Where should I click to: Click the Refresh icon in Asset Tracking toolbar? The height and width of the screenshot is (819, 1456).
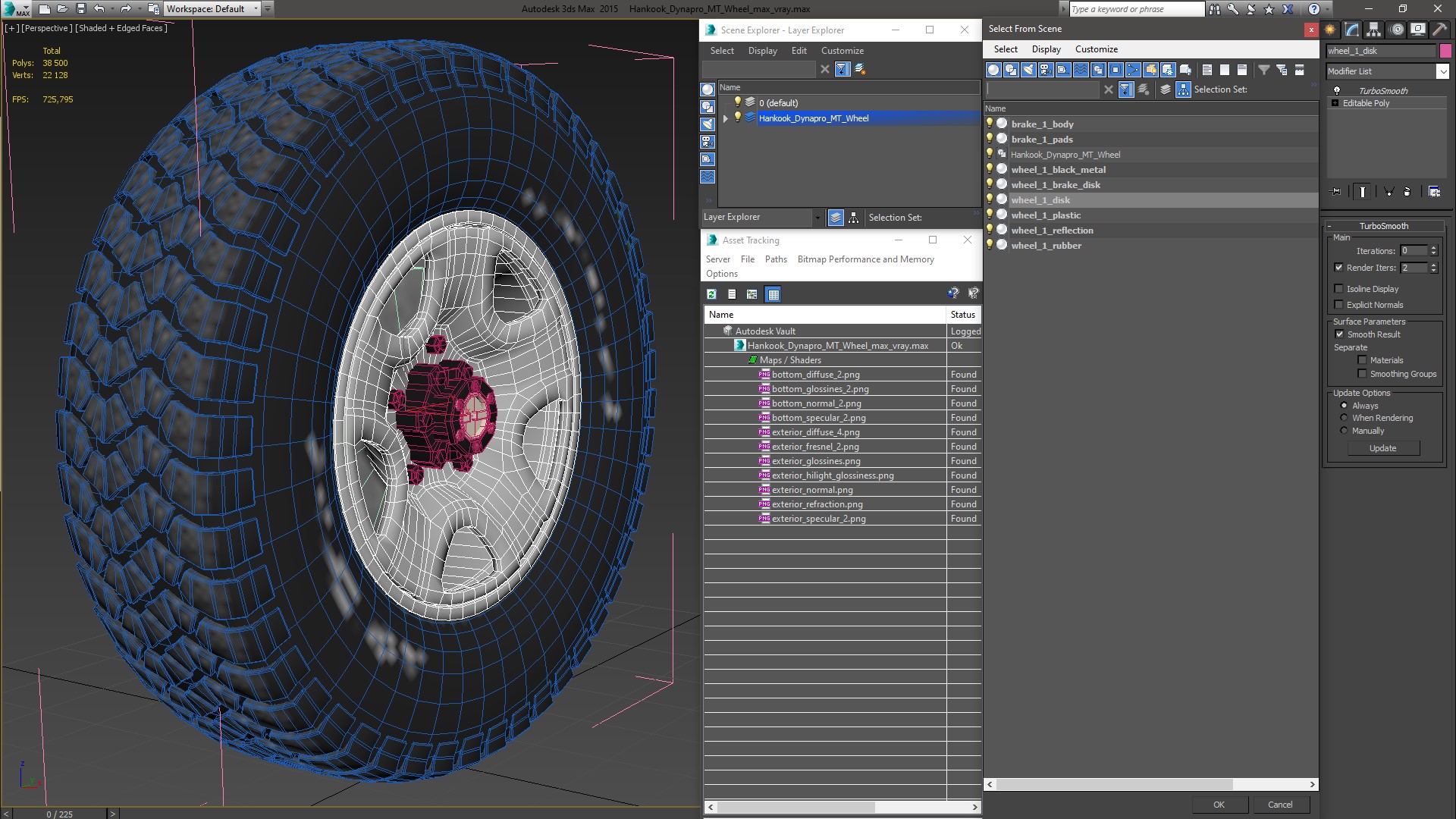coord(711,294)
